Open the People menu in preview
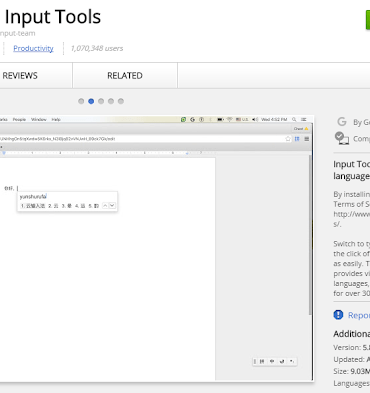 point(19,119)
